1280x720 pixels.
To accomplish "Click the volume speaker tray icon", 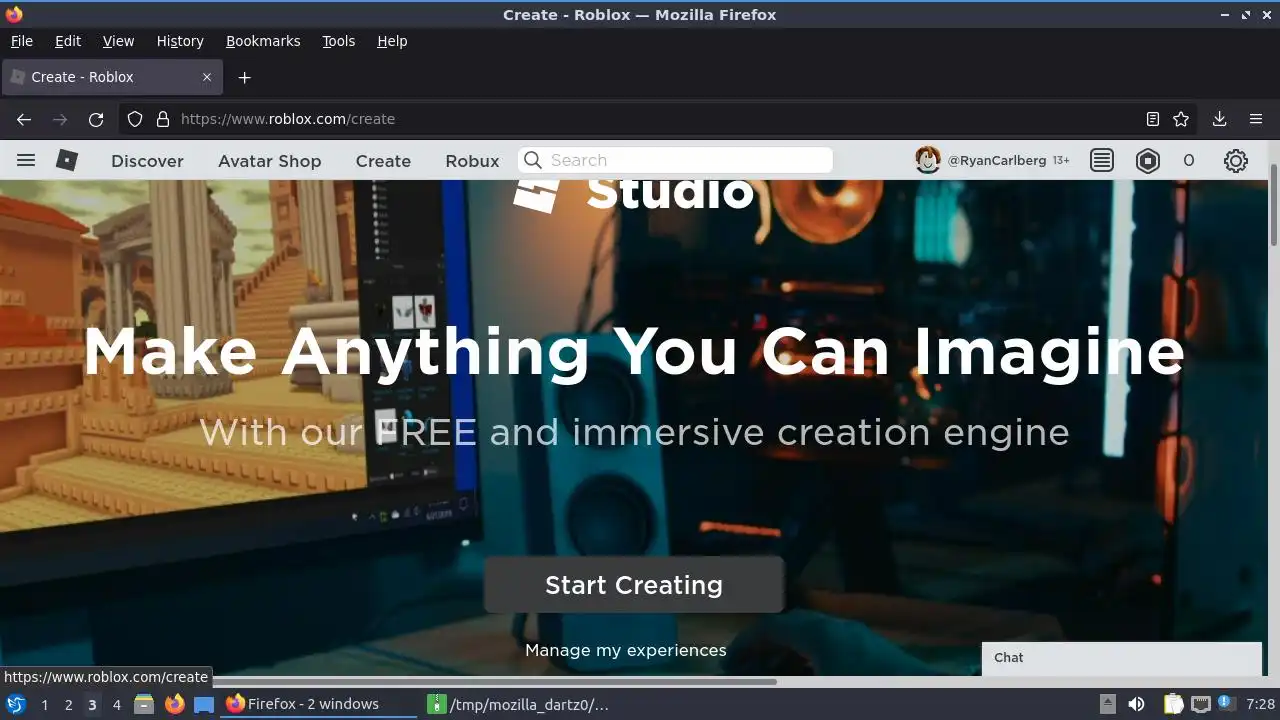I will tap(1136, 704).
